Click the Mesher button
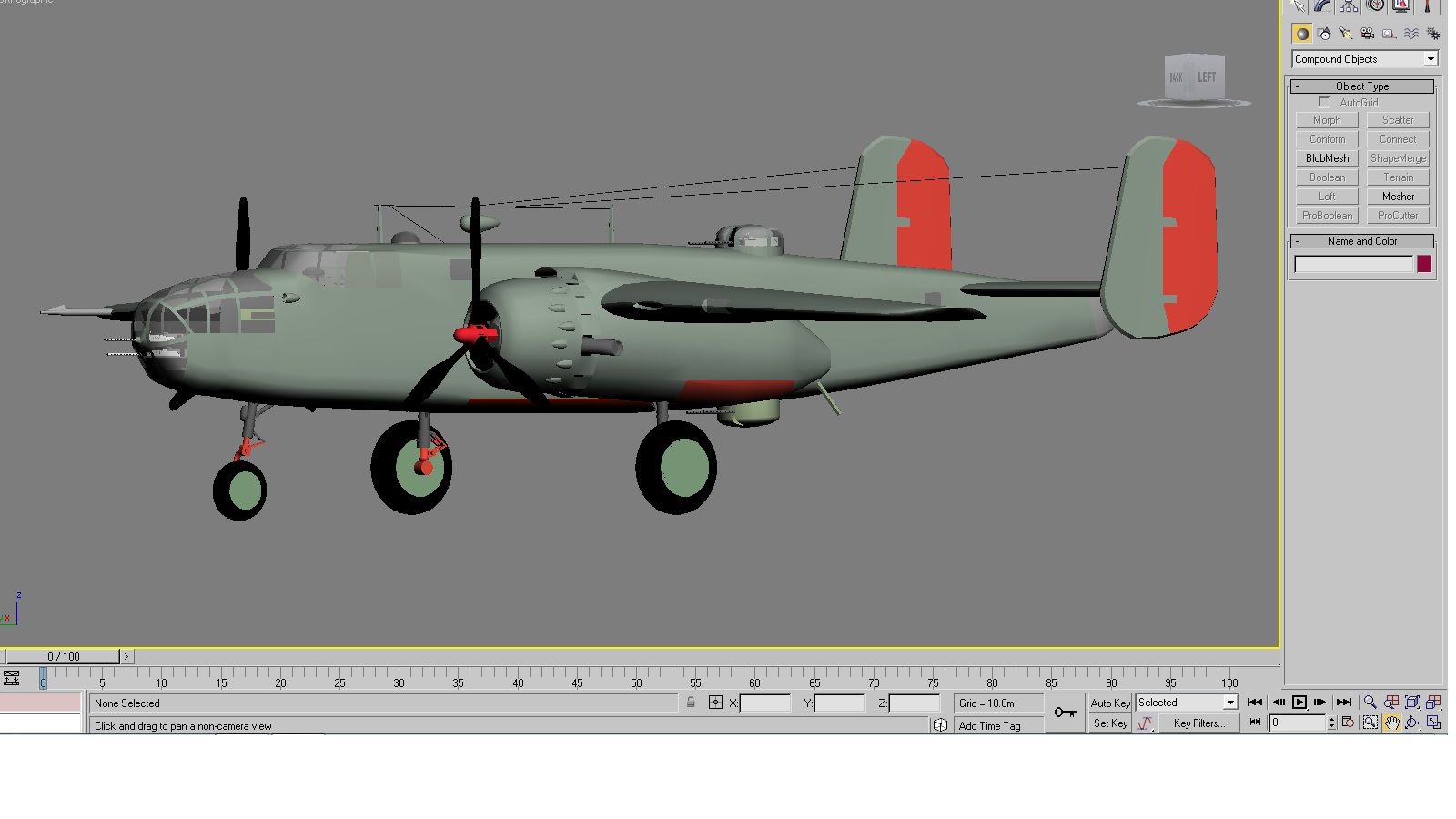The width and height of the screenshot is (1456, 819). (x=1398, y=197)
